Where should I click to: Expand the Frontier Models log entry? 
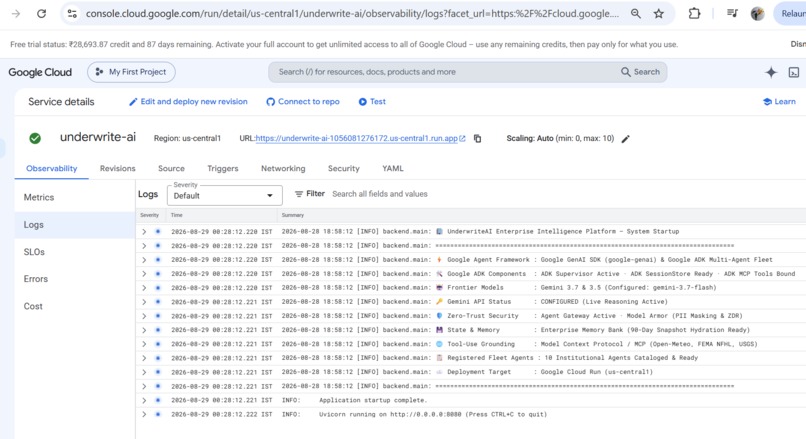click(x=144, y=288)
